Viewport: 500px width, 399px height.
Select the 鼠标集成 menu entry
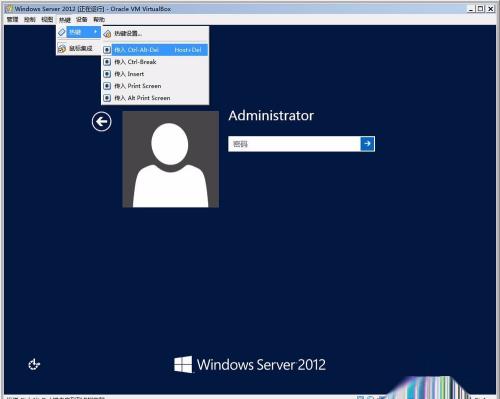79,49
